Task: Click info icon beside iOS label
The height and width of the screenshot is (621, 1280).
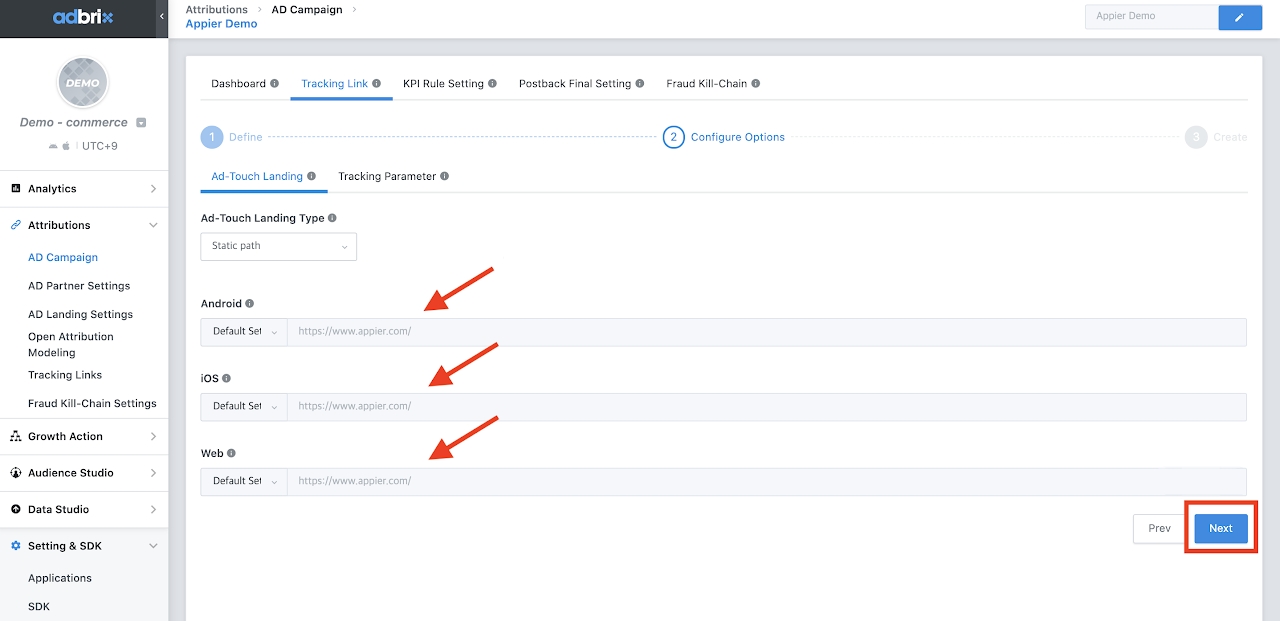Action: pos(227,379)
